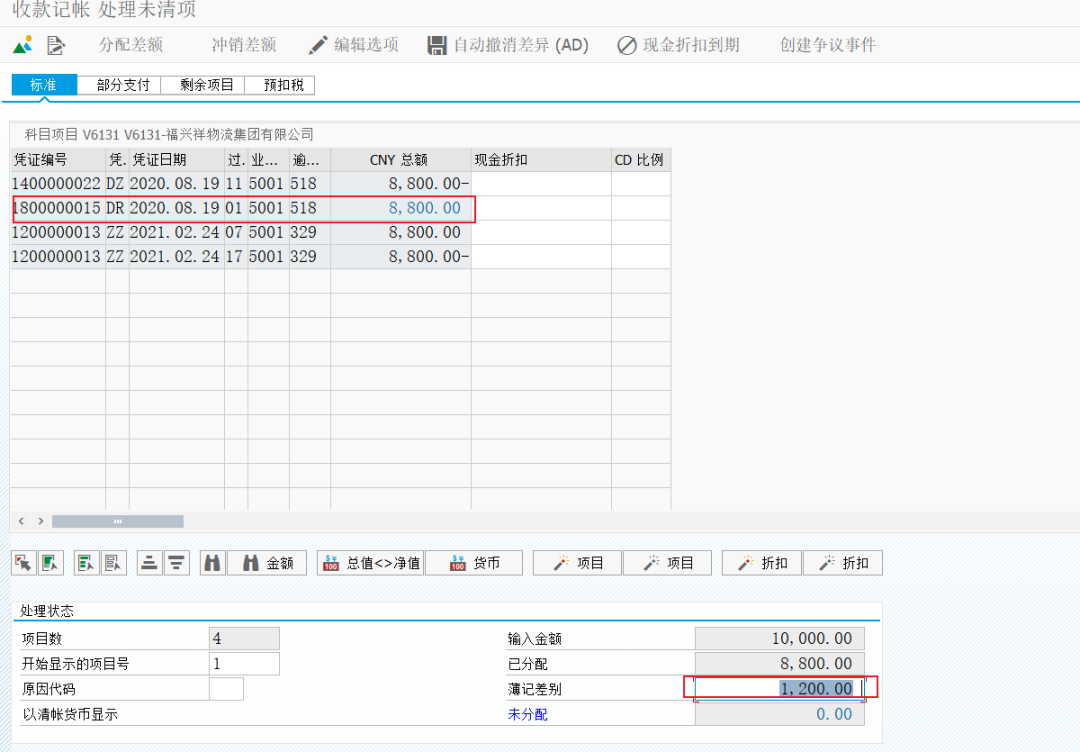Viewport: 1080px width, 752px height.
Task: Click the binoculars 金额 search button
Action: [x=267, y=563]
